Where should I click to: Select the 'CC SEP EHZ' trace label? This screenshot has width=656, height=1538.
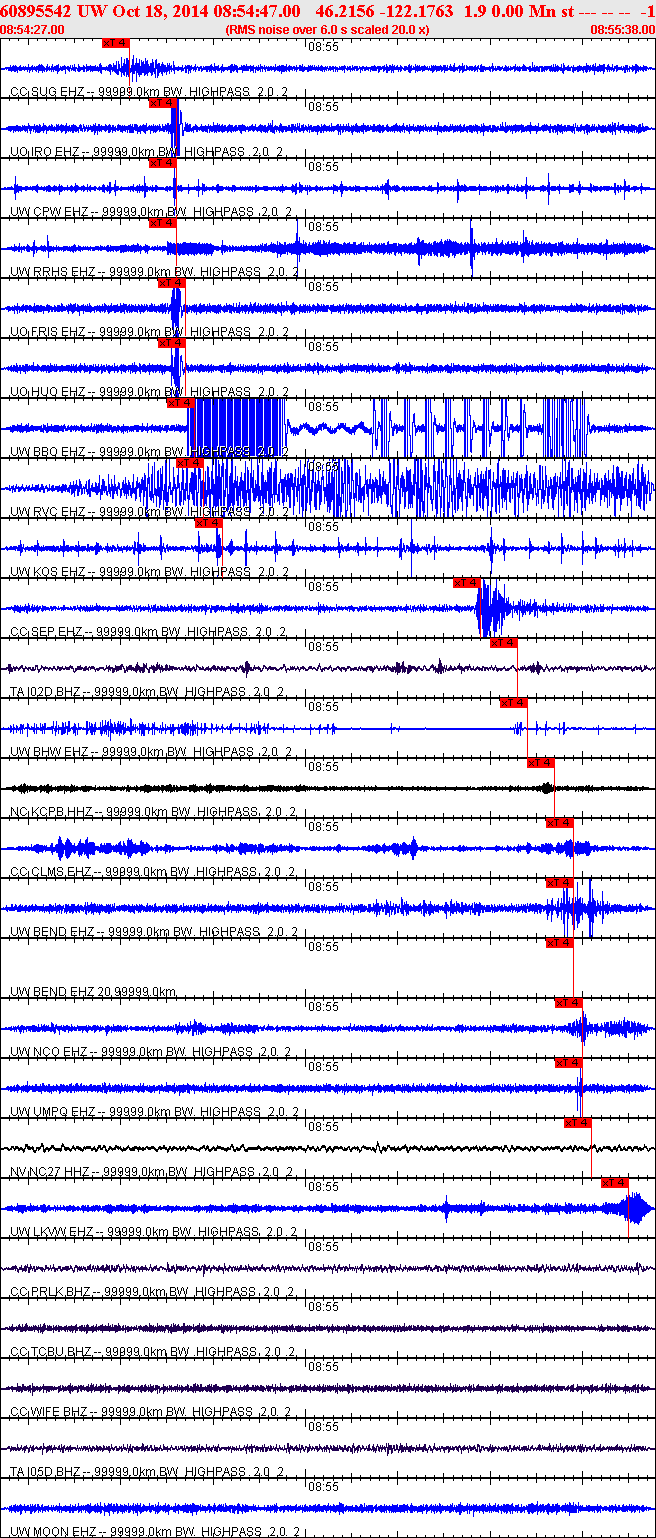pyautogui.click(x=46, y=632)
